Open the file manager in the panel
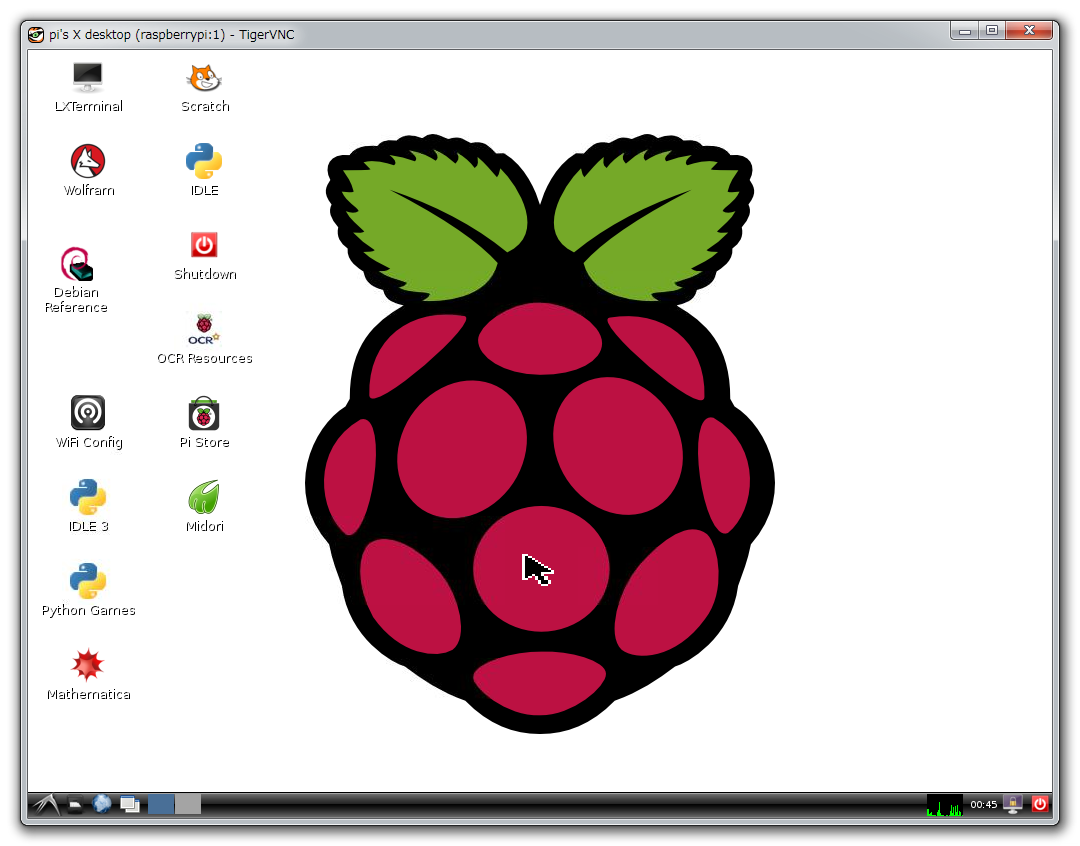Image resolution: width=1080 pixels, height=846 pixels. coord(75,804)
